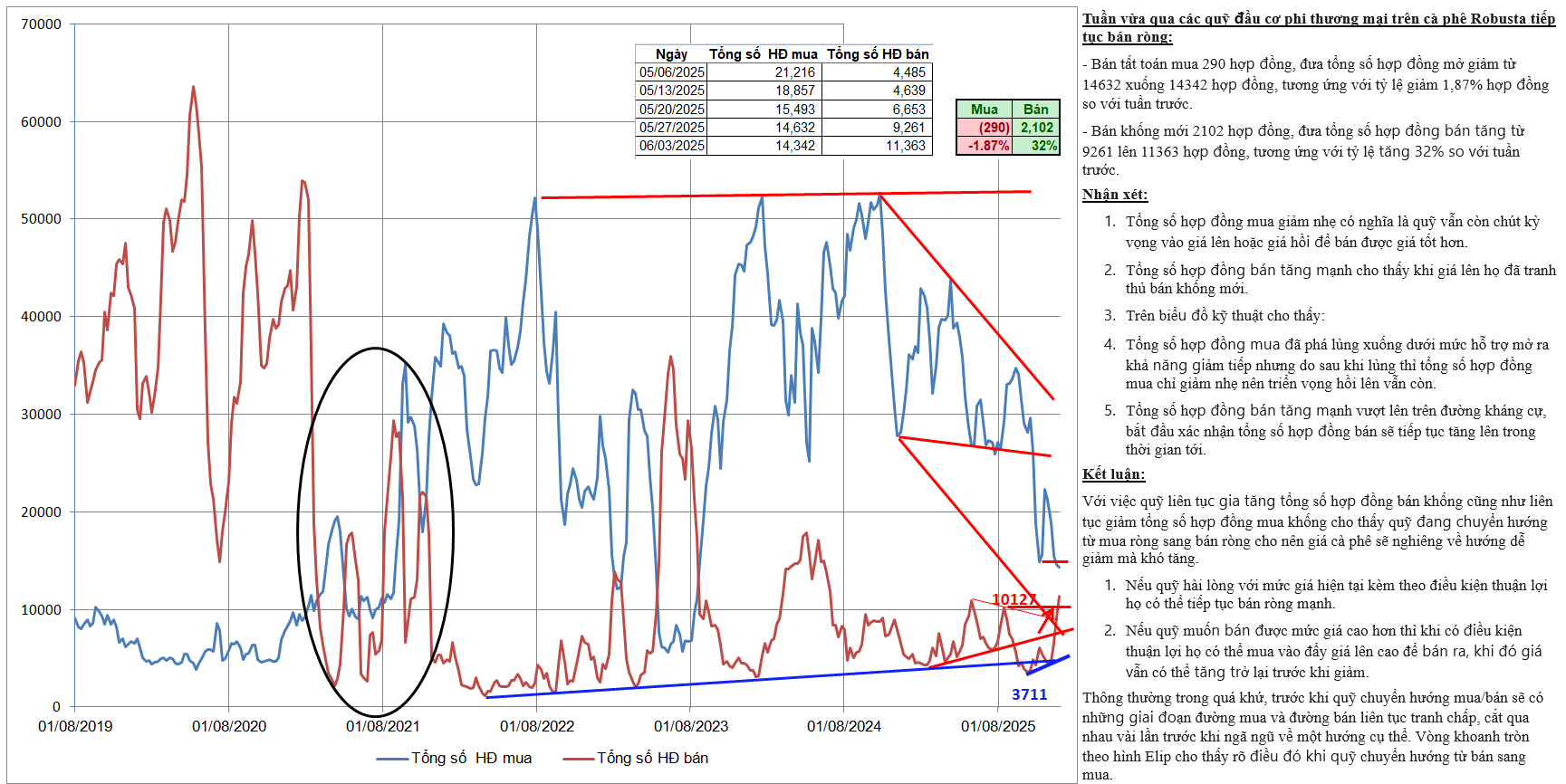Select table cell with date 05/06/2025
Viewport: 1566px width, 784px height.
[671, 72]
